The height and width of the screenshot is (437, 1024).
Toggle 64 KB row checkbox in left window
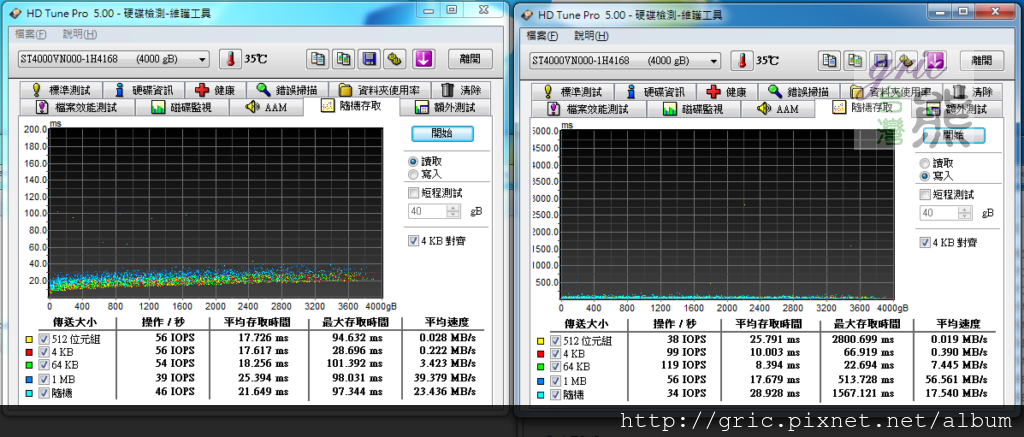click(x=44, y=364)
